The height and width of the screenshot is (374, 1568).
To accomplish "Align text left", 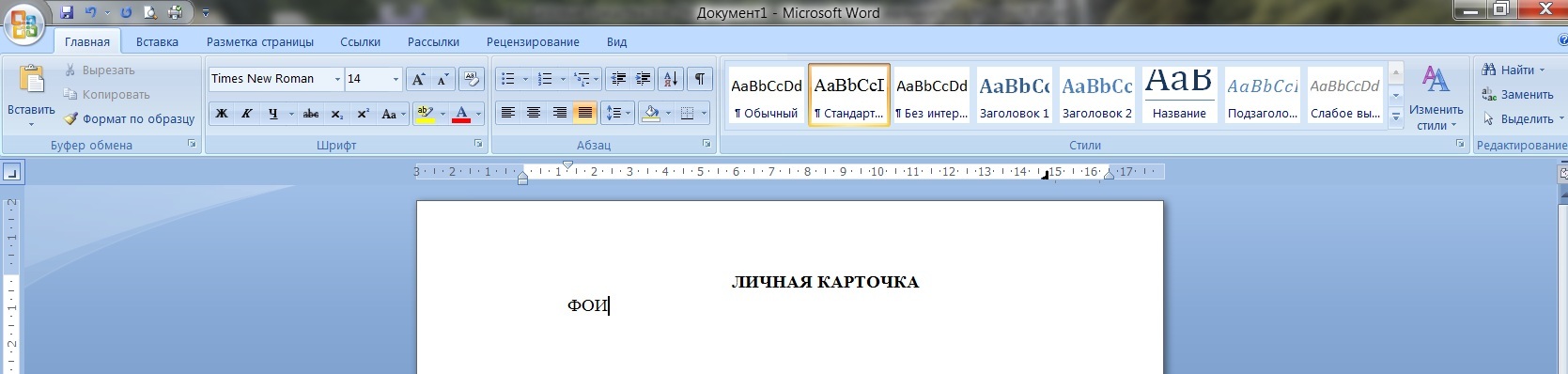I will [x=508, y=114].
